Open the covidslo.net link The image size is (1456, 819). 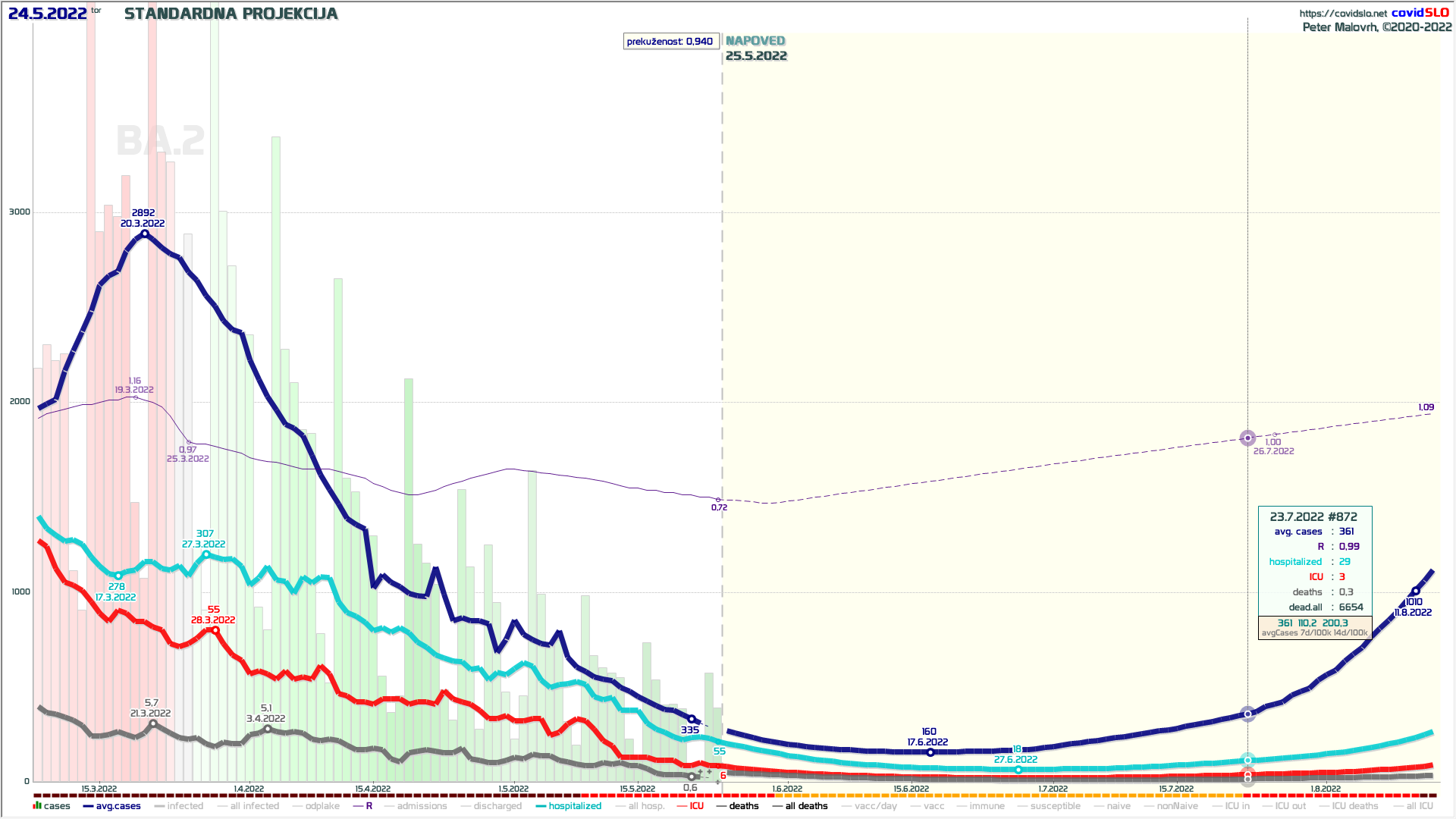coord(1342,13)
